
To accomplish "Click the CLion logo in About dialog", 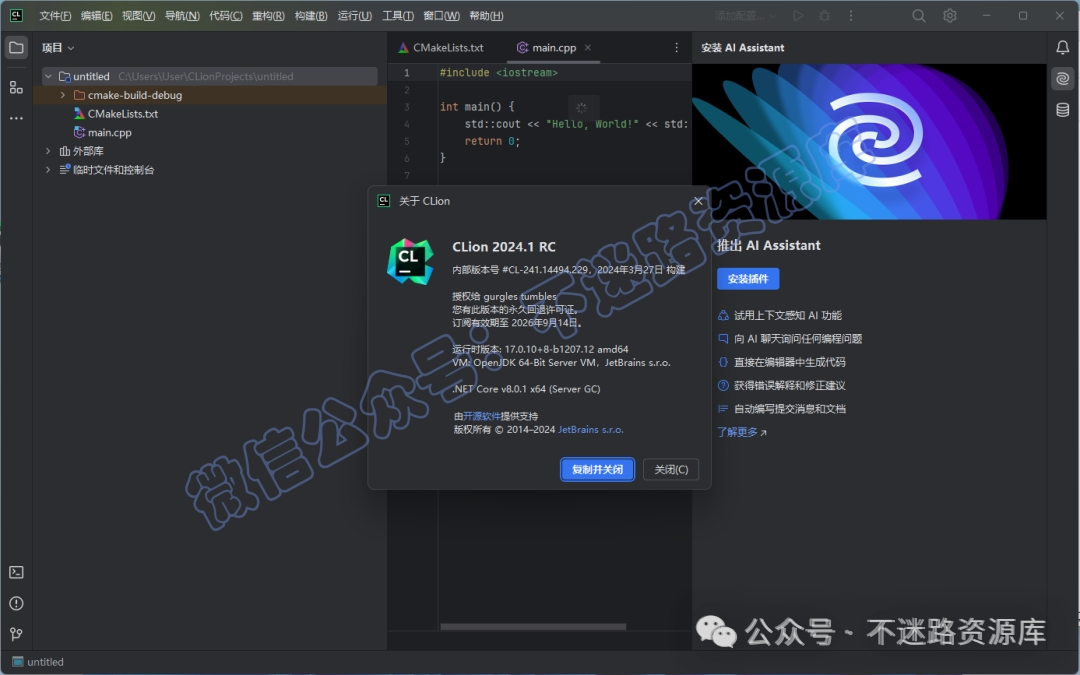I will (x=410, y=262).
